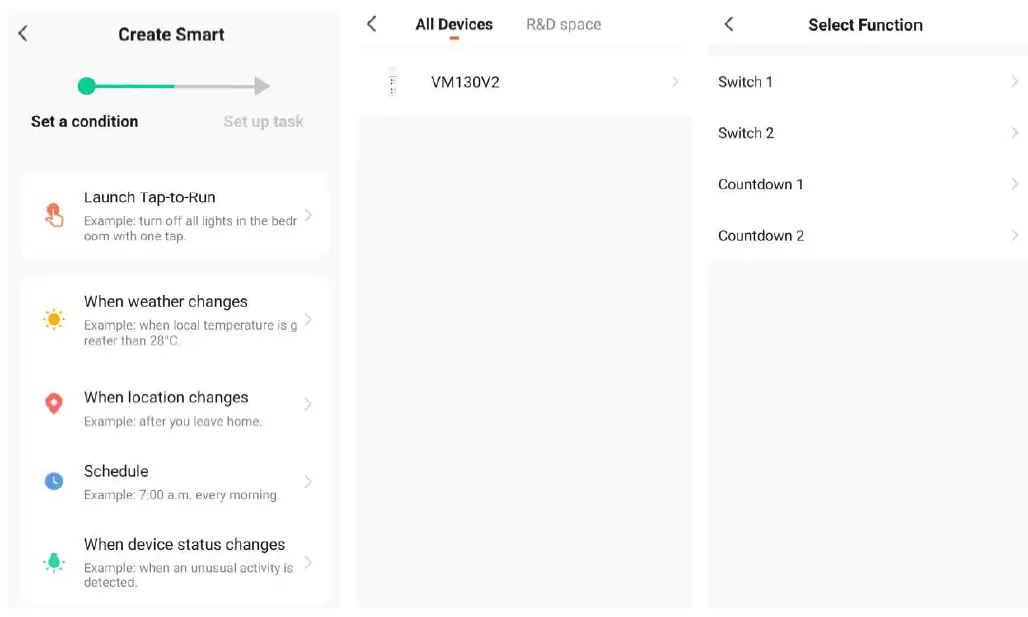Click the green progress step dot
This screenshot has height=617, width=1028.
tap(87, 86)
